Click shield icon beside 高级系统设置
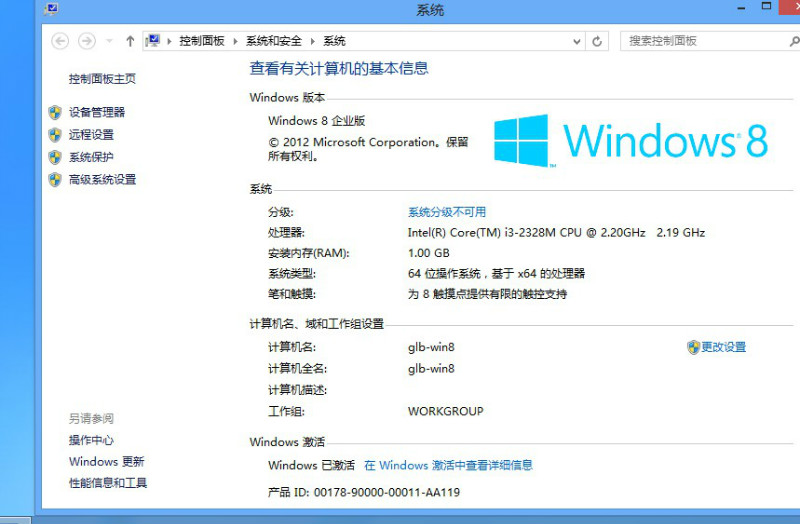This screenshot has height=524, width=800. (55, 180)
